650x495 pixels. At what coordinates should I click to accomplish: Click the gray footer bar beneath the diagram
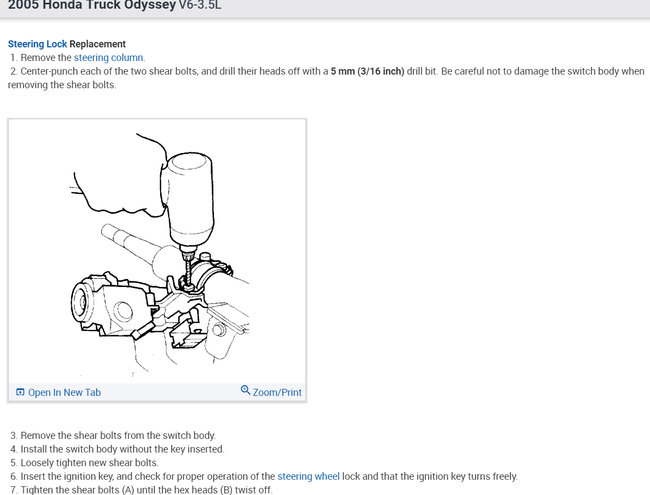[157, 392]
